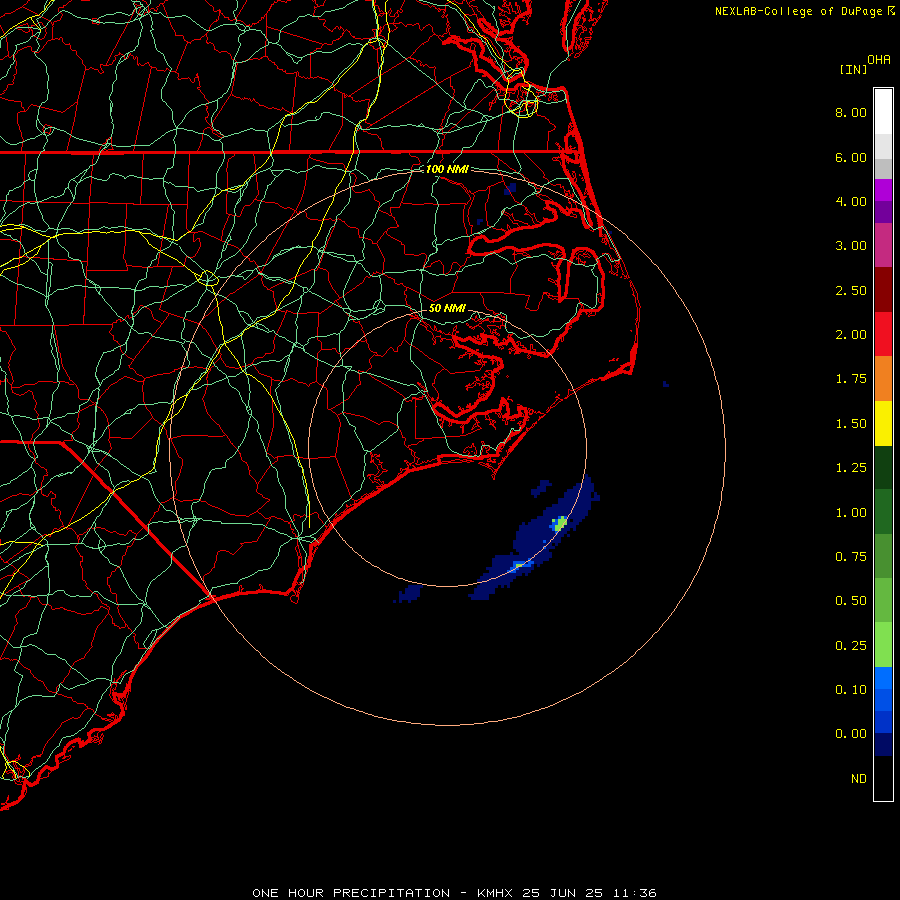
Task: Click the dark maroon swatch in the color scale
Action: point(883,290)
